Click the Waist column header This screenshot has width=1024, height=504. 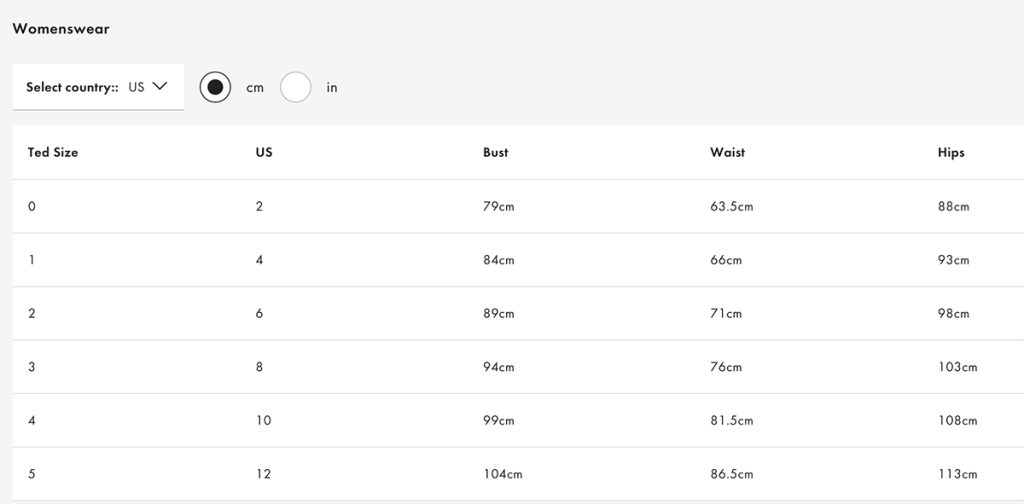click(x=727, y=153)
